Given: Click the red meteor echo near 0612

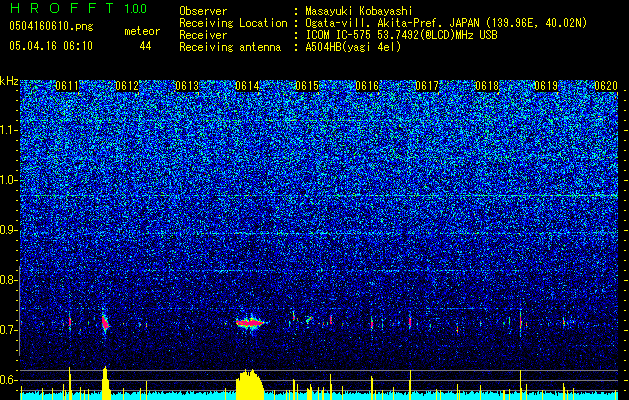Looking at the screenshot, I should pyautogui.click(x=105, y=322).
